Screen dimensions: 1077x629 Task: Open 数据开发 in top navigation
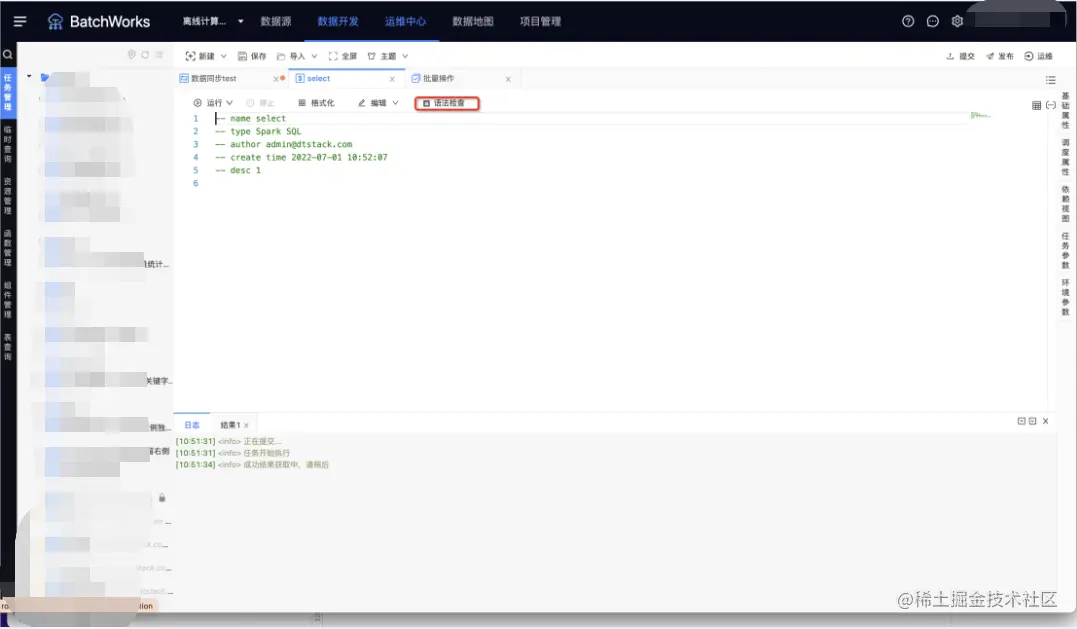[x=338, y=21]
